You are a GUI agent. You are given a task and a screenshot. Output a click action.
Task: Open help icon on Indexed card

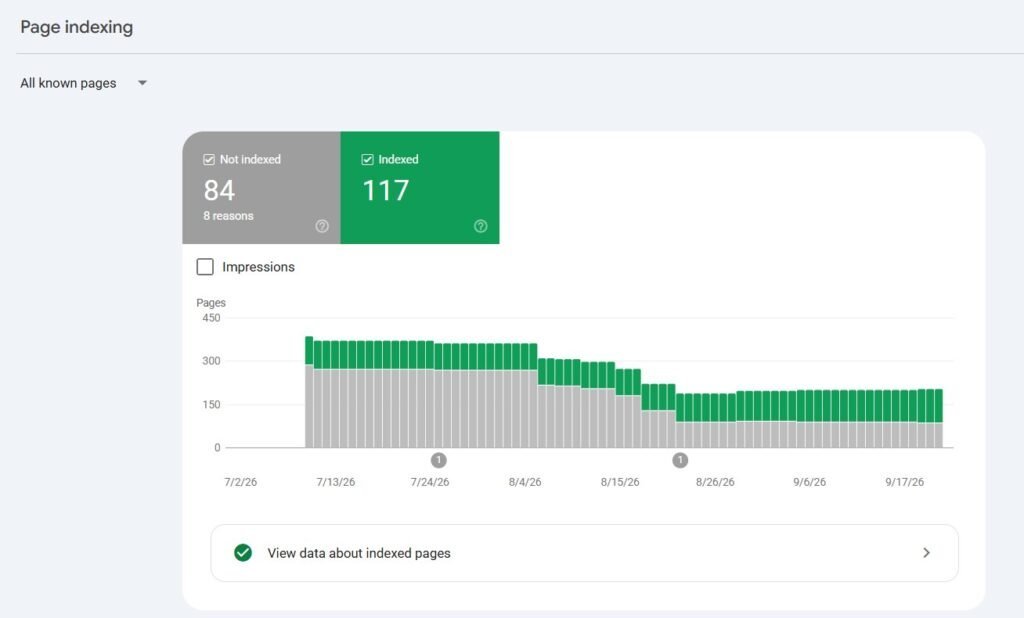pyautogui.click(x=481, y=226)
